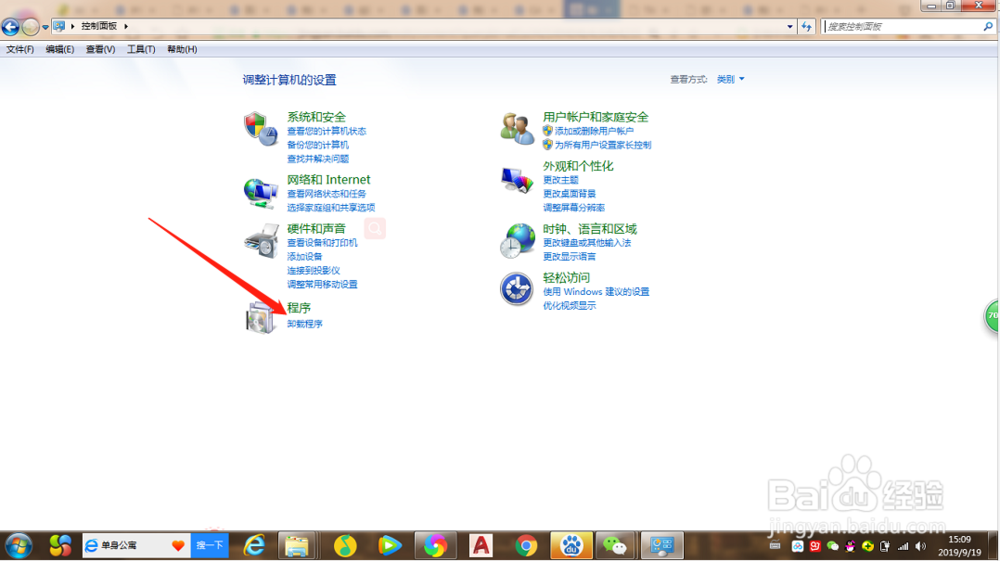Open the 编辑(E) menu
1000x561 pixels.
coord(59,49)
